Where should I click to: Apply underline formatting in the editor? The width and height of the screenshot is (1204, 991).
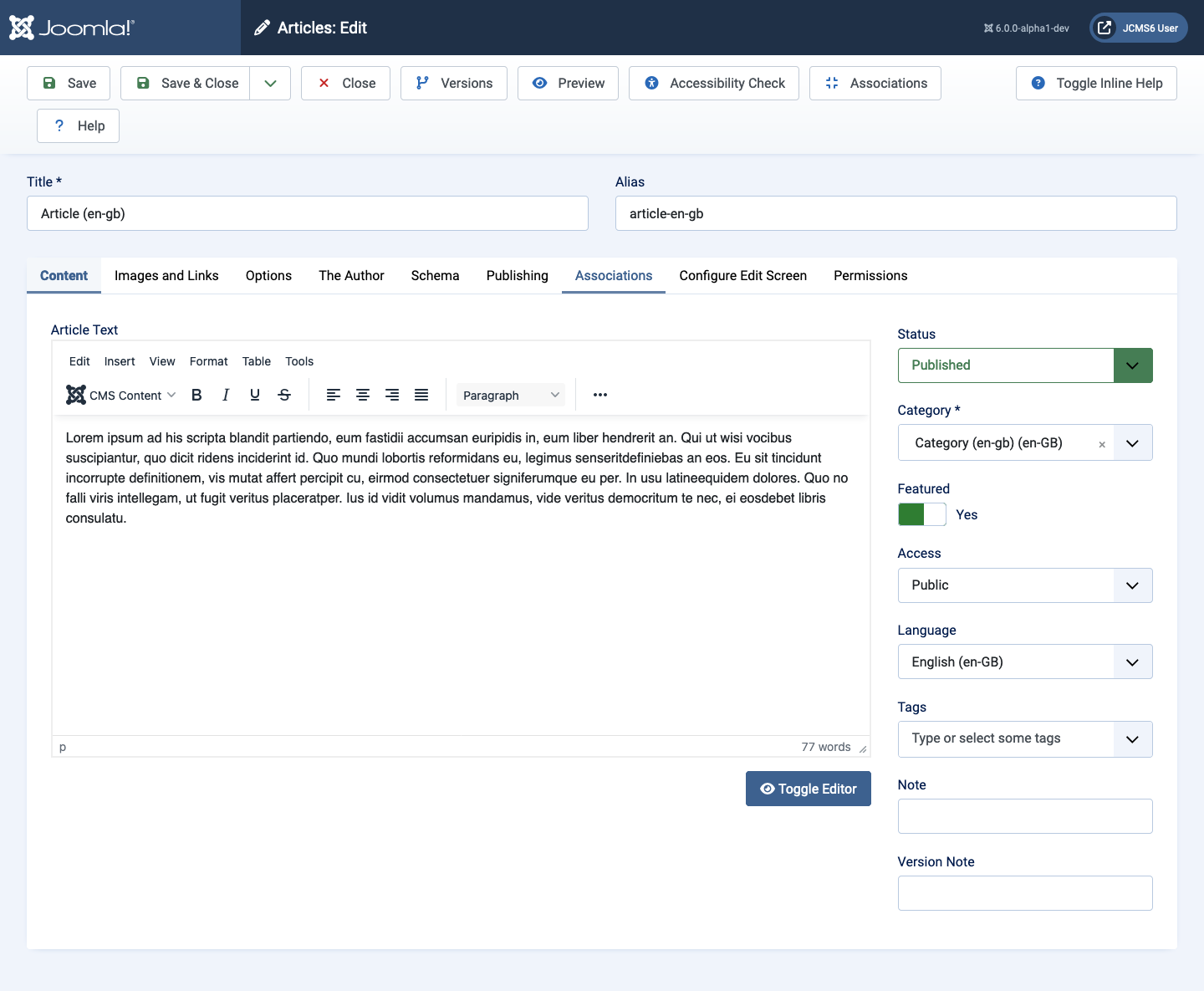255,395
